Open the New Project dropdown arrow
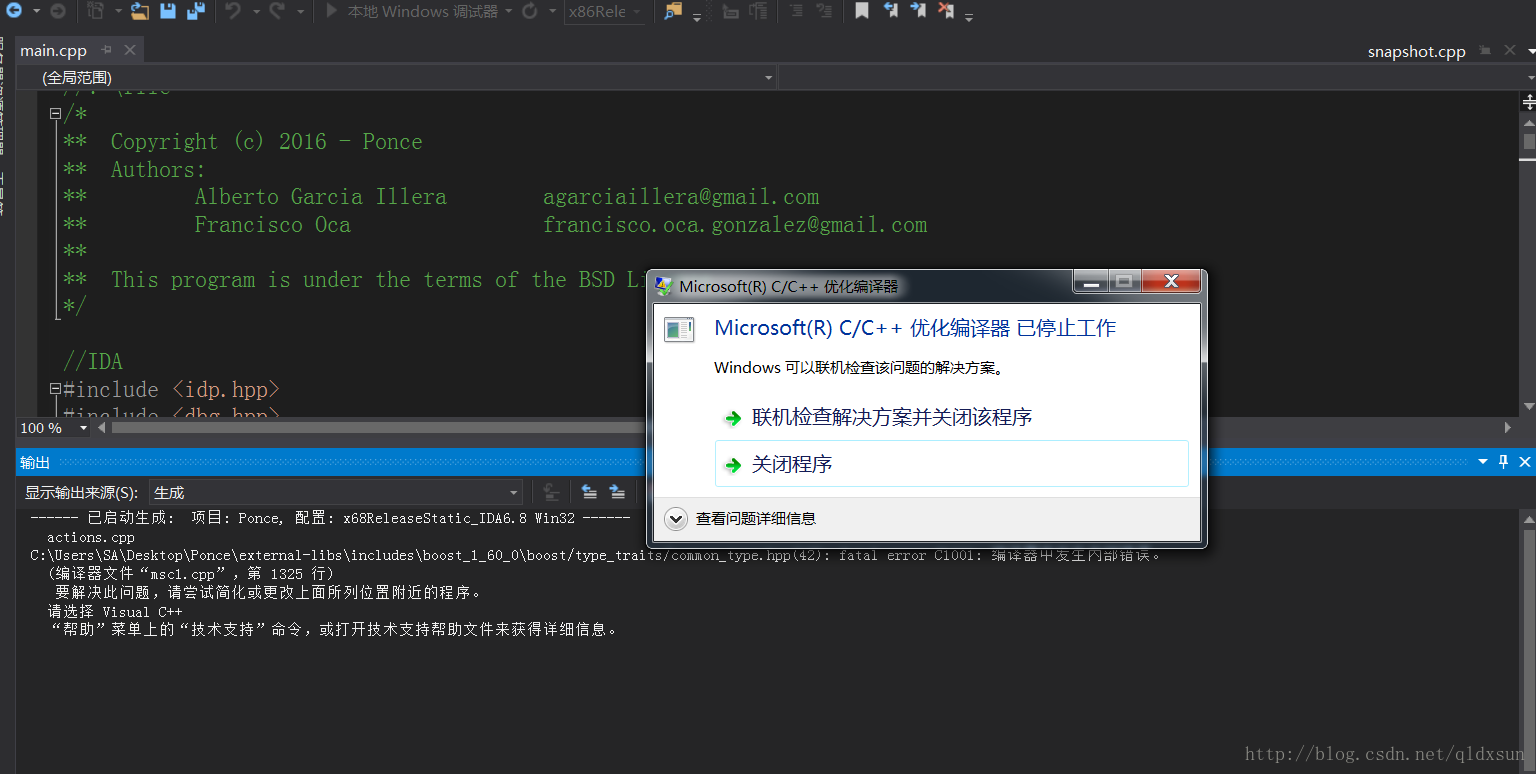The height and width of the screenshot is (774, 1536). tap(116, 11)
